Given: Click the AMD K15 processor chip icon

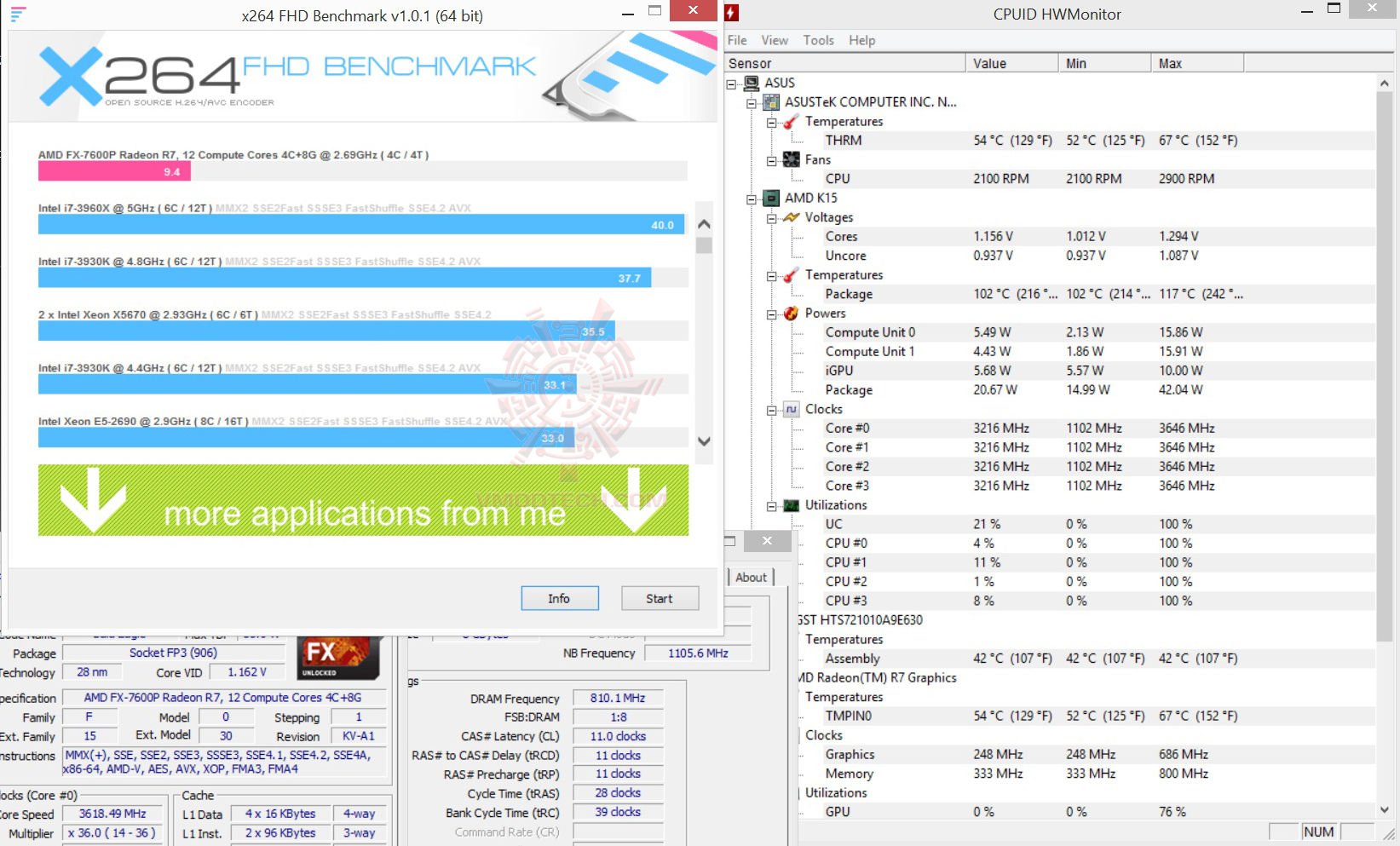Looking at the screenshot, I should [x=771, y=198].
